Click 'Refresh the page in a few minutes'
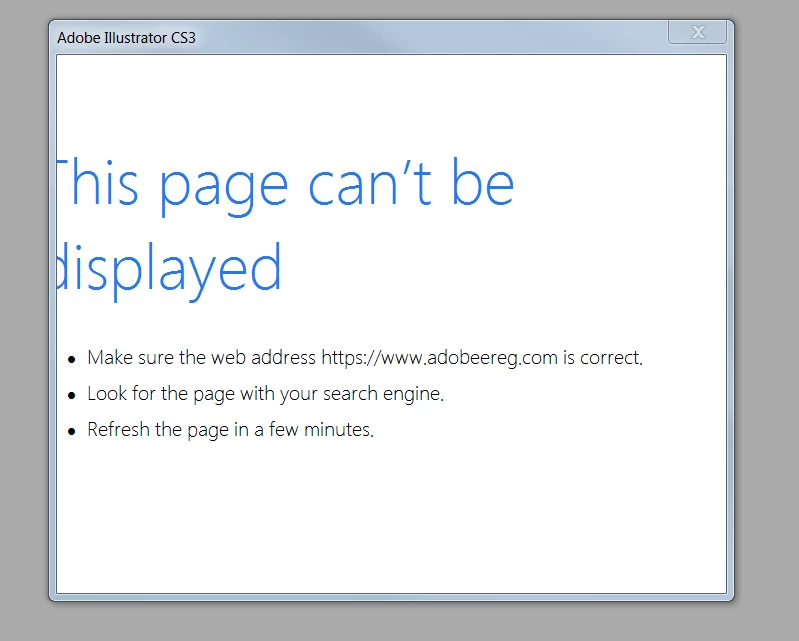This screenshot has width=799, height=641. (230, 430)
